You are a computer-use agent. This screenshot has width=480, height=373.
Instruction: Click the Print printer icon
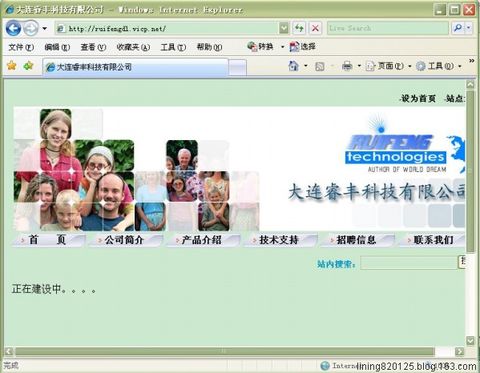point(347,66)
